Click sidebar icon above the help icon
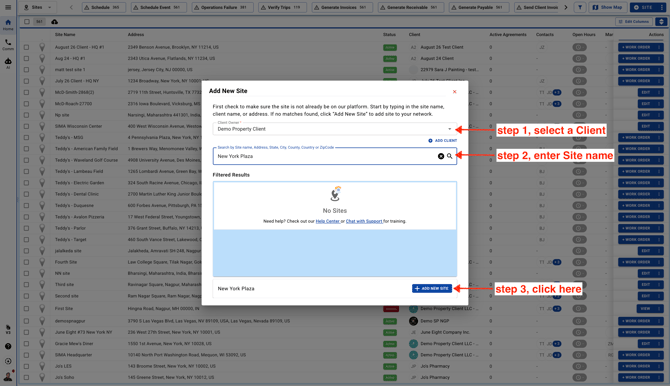 click(x=8, y=329)
